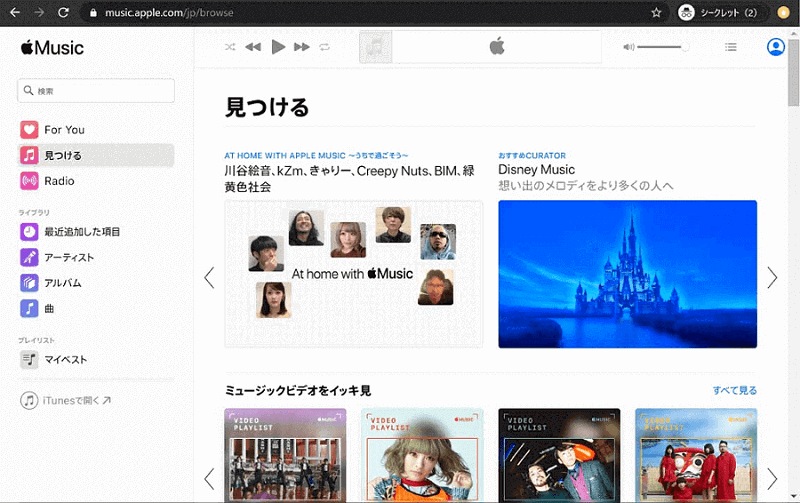Open the アルバム library view
The width and height of the screenshot is (800, 503).
97,283
